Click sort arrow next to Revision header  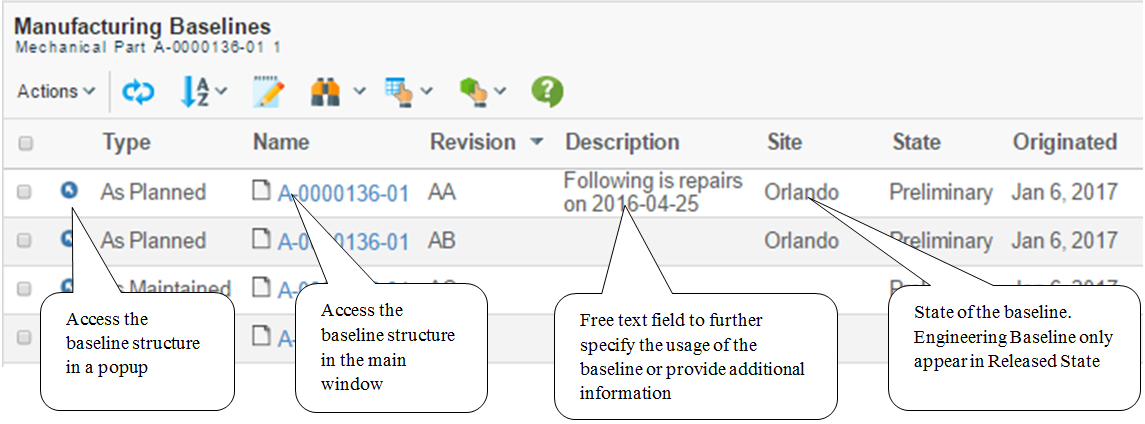tap(537, 143)
